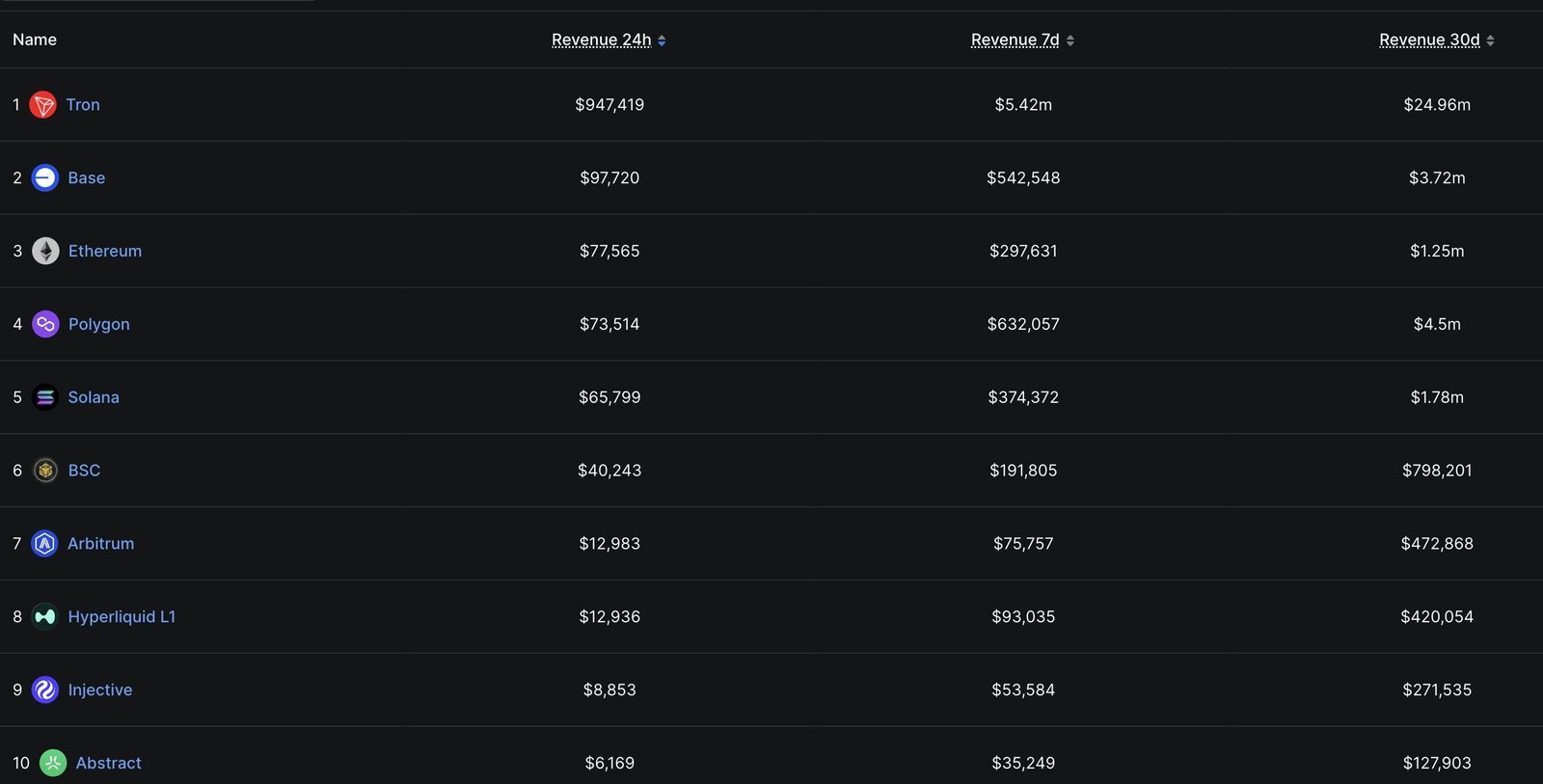Go to the Polygon chain page
The width and height of the screenshot is (1543, 784).
(99, 325)
